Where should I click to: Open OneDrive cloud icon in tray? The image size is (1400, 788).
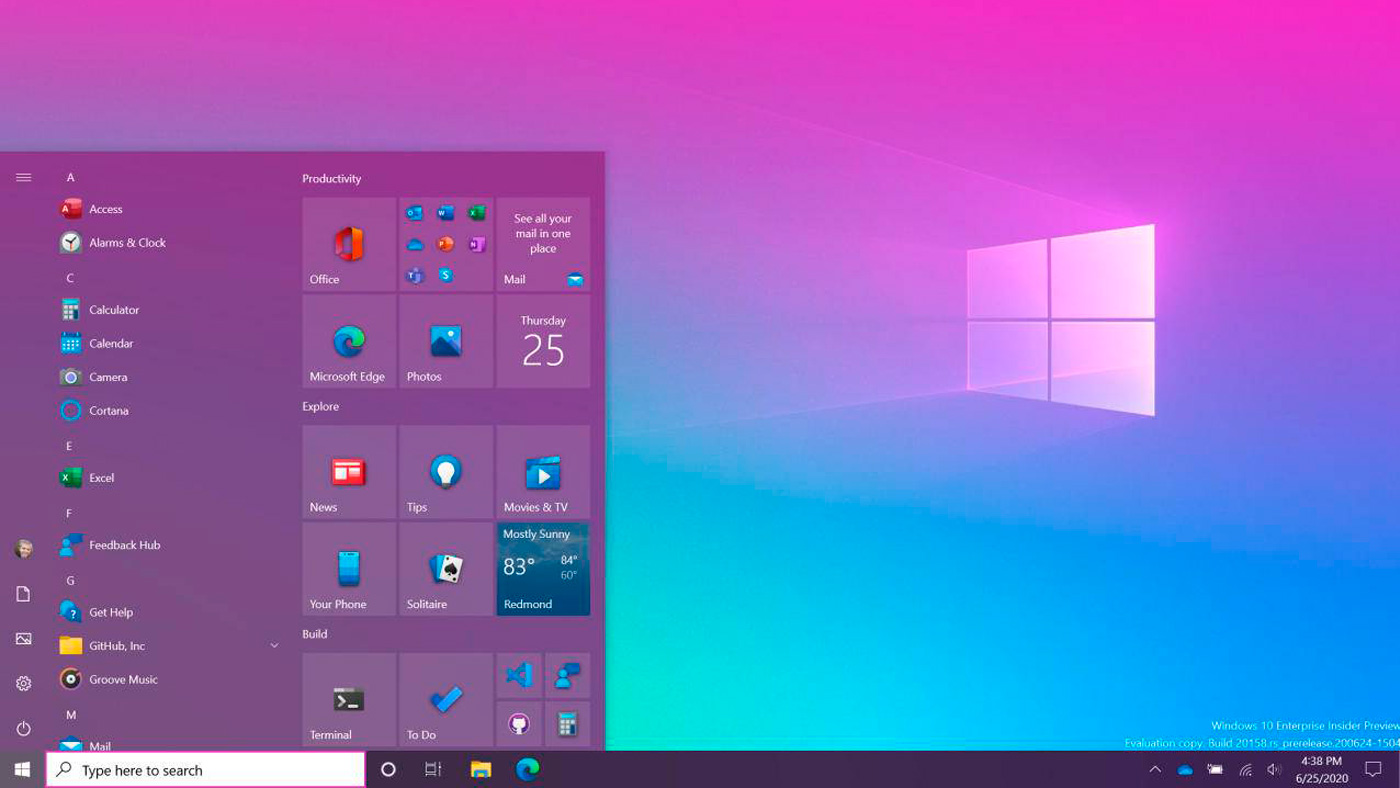(1185, 770)
